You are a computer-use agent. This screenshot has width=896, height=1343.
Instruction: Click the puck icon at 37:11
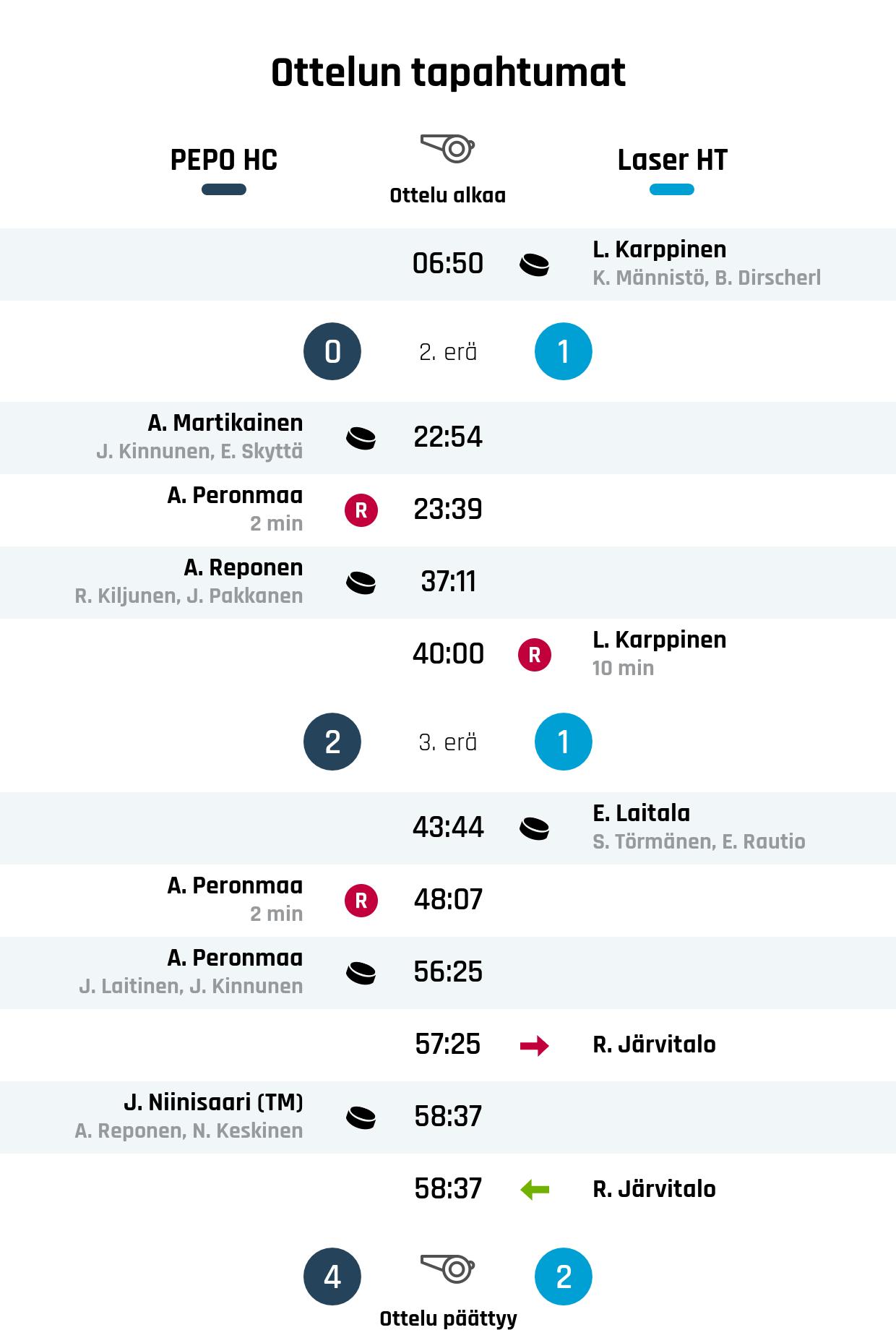click(x=361, y=583)
